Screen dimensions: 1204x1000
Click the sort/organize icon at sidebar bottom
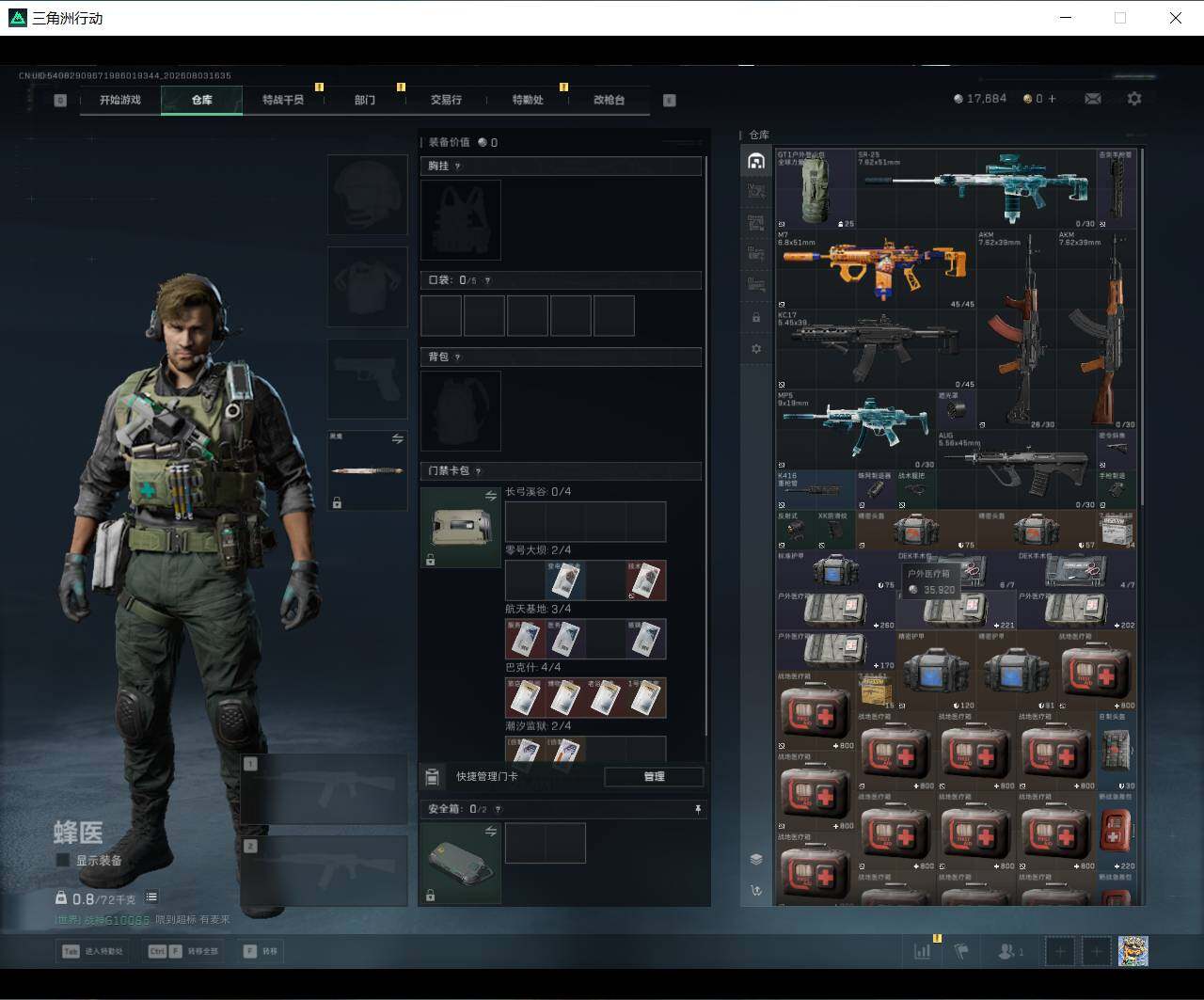pyautogui.click(x=756, y=890)
